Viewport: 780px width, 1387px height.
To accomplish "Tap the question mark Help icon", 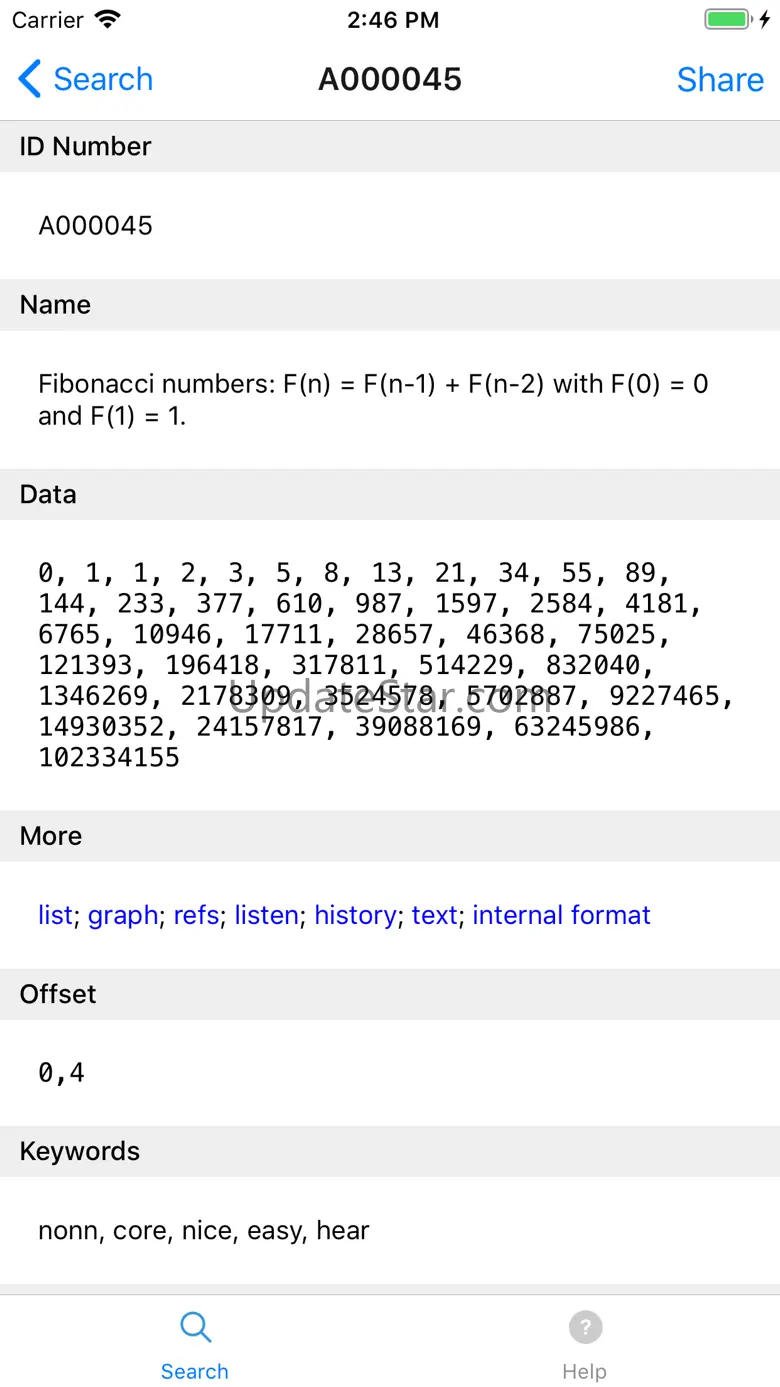I will (585, 1327).
